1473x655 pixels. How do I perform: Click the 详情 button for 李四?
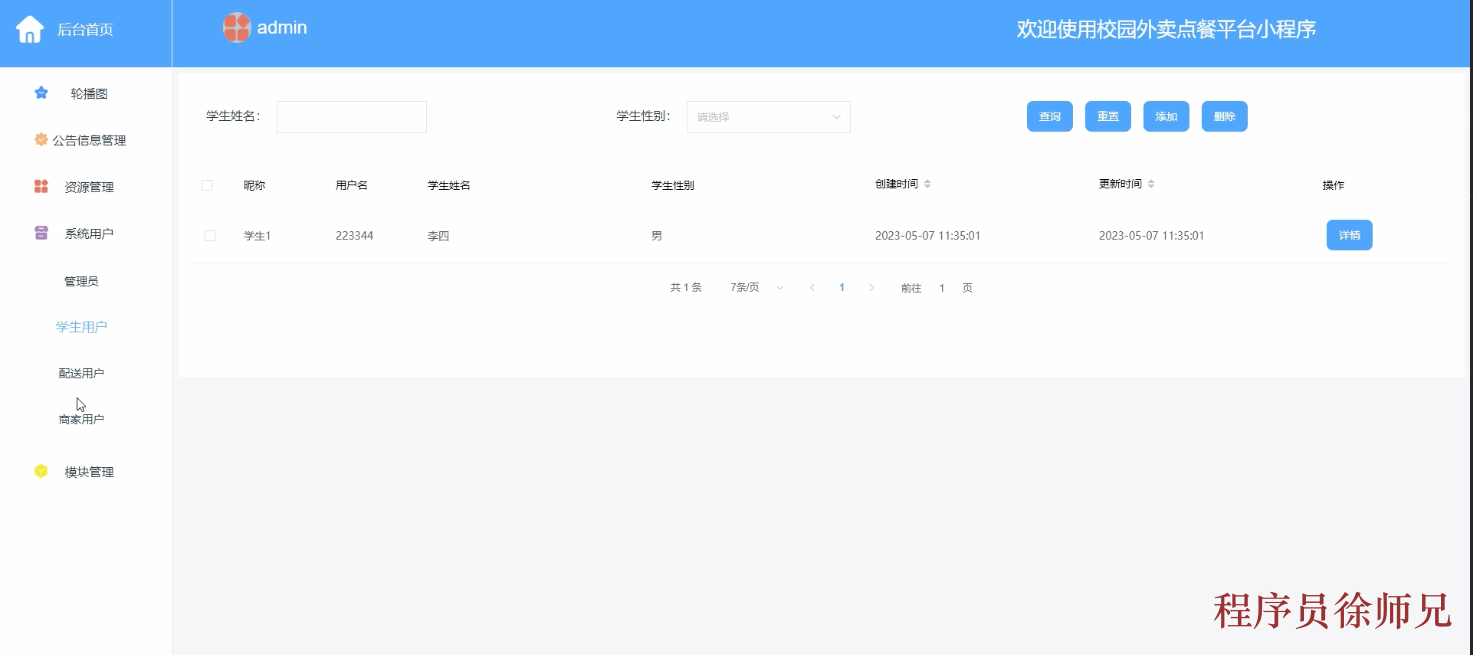click(1349, 235)
